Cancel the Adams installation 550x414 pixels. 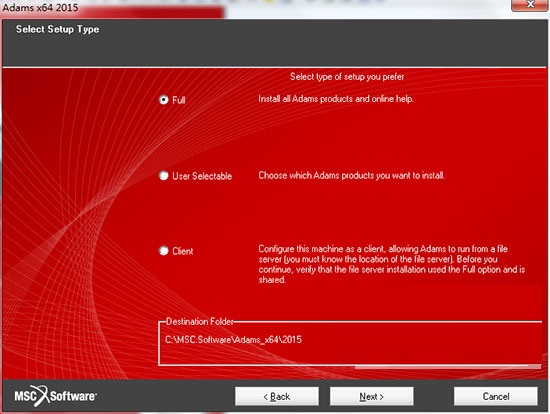tap(496, 396)
